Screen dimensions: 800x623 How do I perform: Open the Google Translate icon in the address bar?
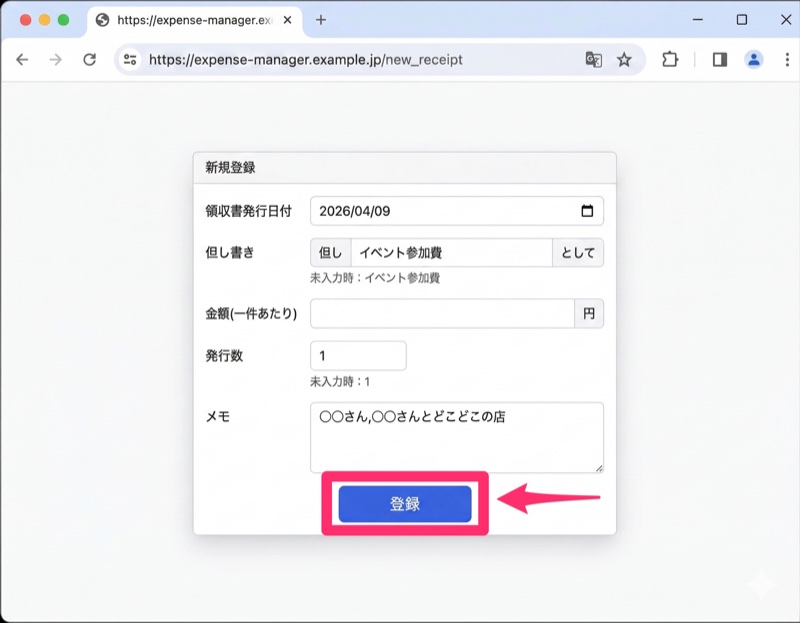(594, 59)
